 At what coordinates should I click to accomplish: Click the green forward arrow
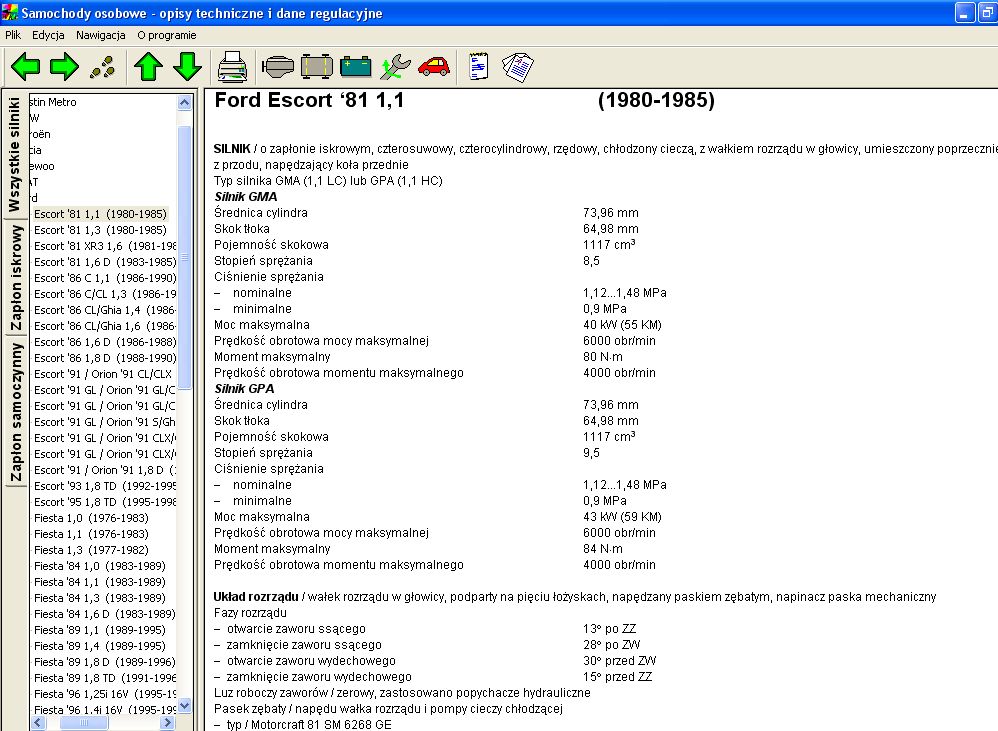click(64, 67)
